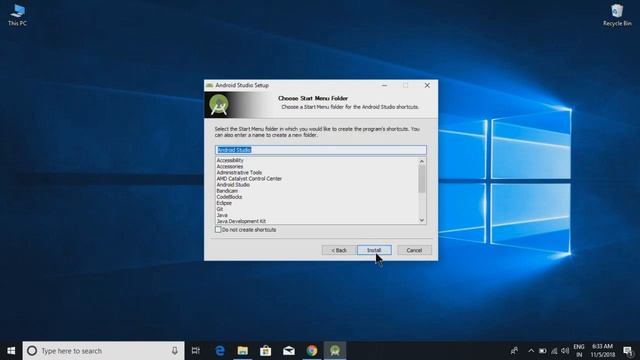Select Java Development Kit folder

click(x=241, y=221)
